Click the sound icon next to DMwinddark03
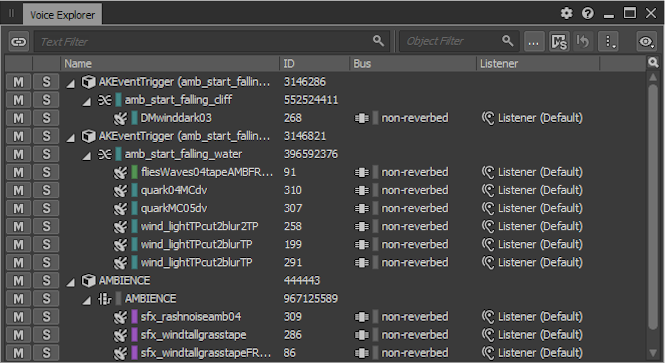Screen dimensions: 665x363 120,118
